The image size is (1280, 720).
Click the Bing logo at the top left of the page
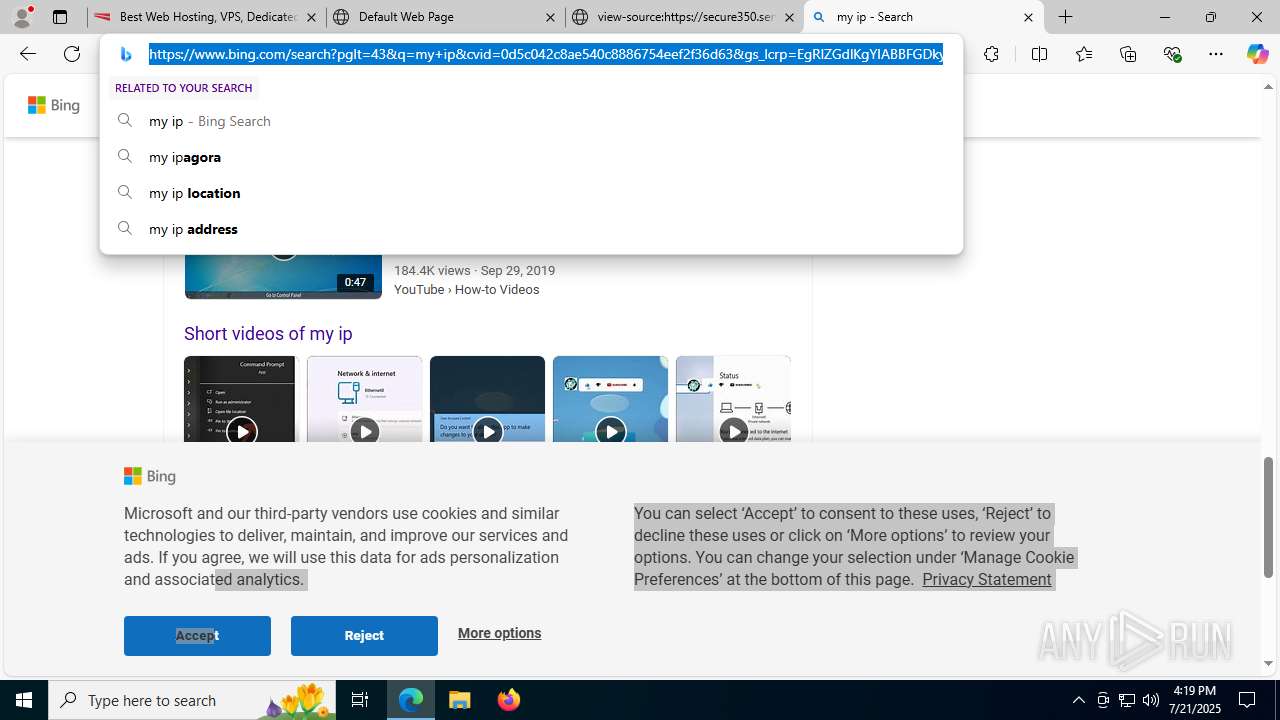(54, 105)
